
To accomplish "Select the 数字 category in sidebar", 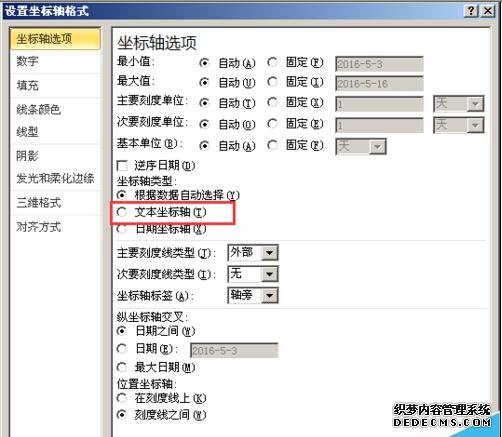I will point(55,61).
